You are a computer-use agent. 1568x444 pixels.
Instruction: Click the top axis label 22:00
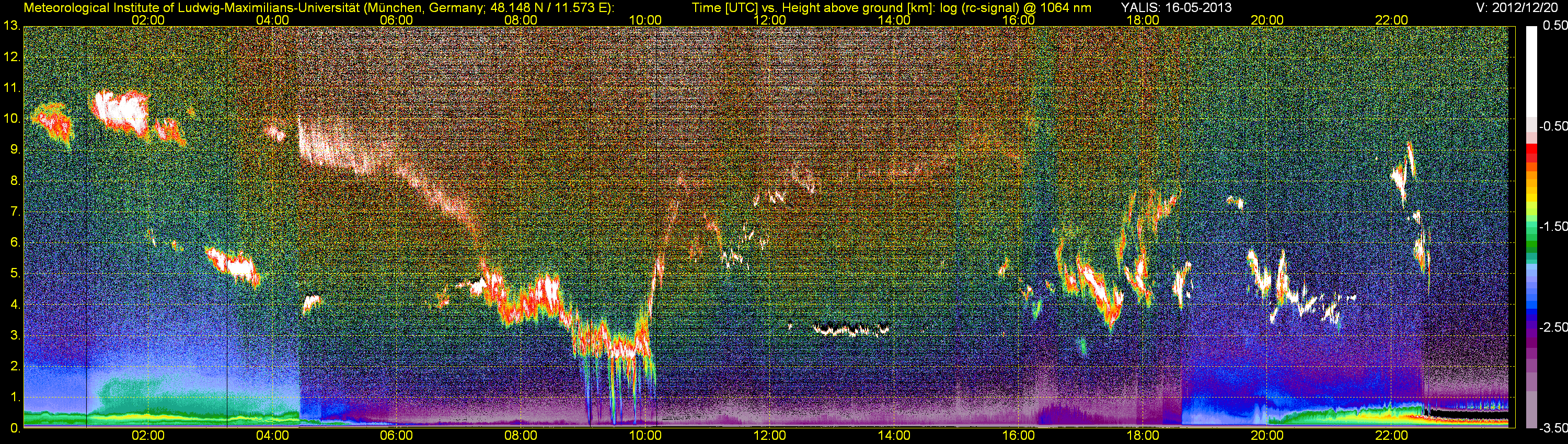click(1391, 20)
